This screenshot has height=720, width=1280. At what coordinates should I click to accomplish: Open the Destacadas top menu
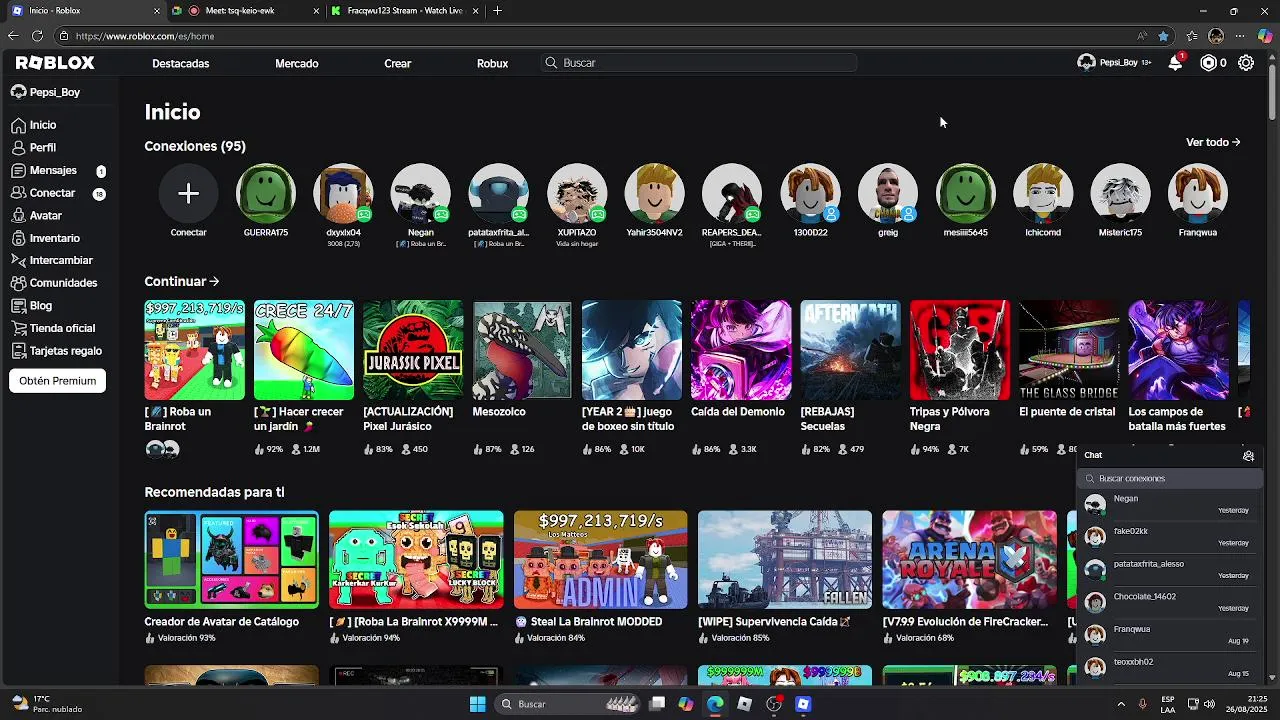coord(181,63)
